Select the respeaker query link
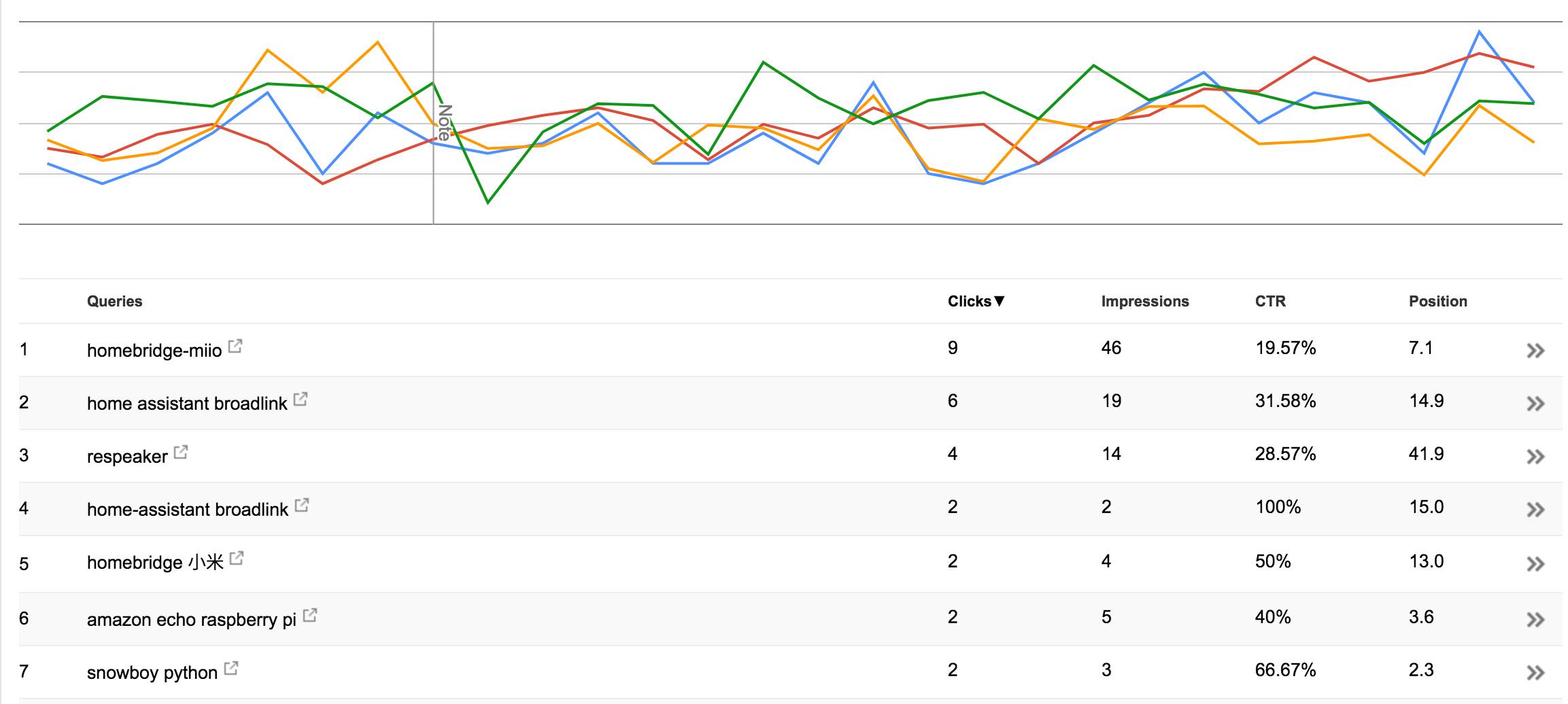 (127, 457)
